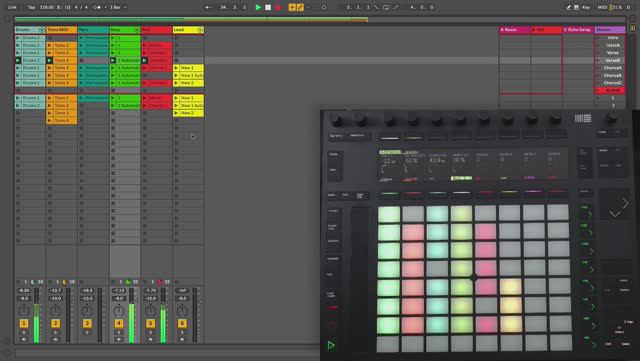This screenshot has width=640, height=361.
Task: Click the 4. 0. 0 loop length field
Action: pyautogui.click(x=422, y=7)
